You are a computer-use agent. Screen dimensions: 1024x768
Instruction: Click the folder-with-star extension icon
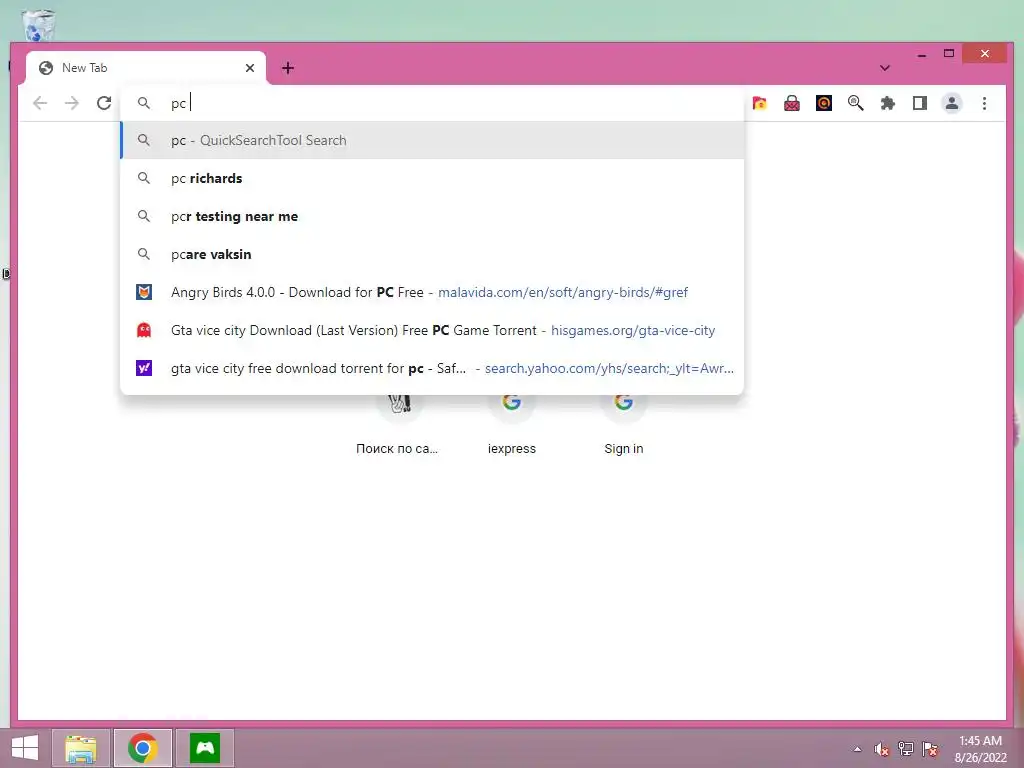coord(760,103)
